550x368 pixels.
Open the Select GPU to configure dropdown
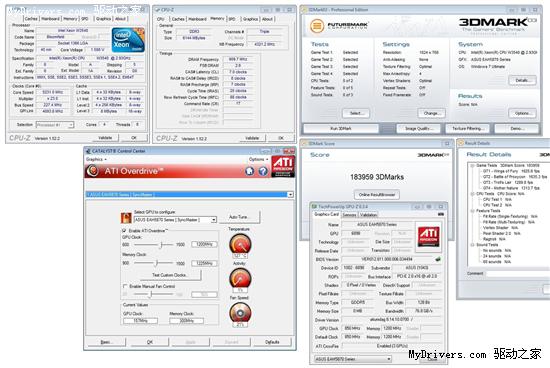click(213, 220)
